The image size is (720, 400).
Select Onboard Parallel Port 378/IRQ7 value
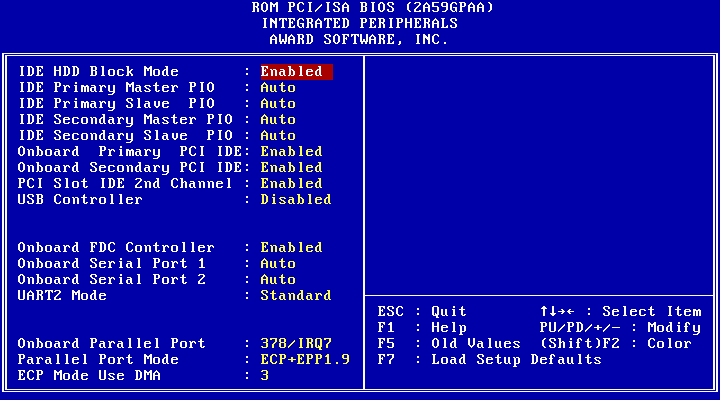(x=296, y=344)
